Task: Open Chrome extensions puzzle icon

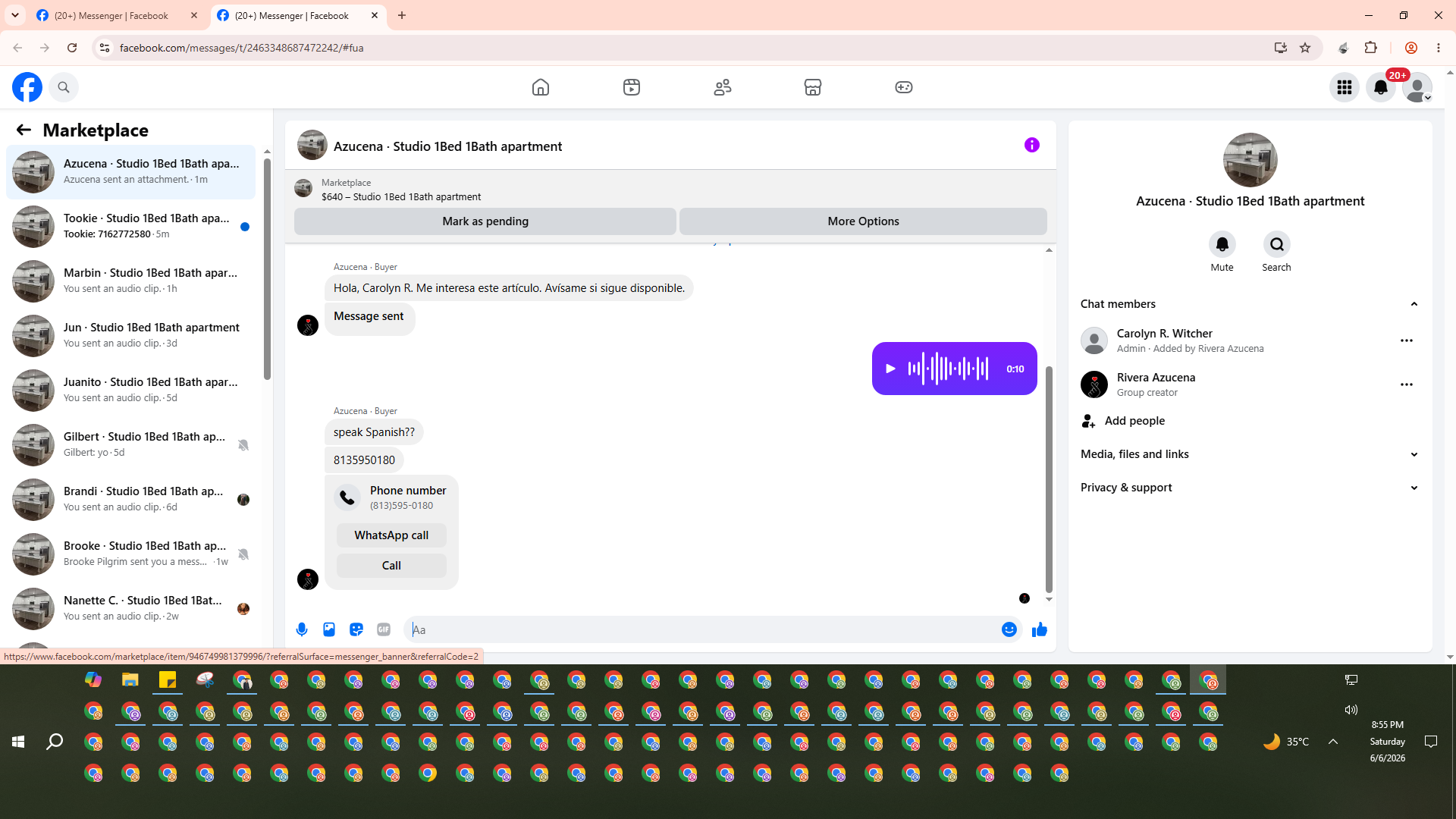Action: tap(1370, 48)
